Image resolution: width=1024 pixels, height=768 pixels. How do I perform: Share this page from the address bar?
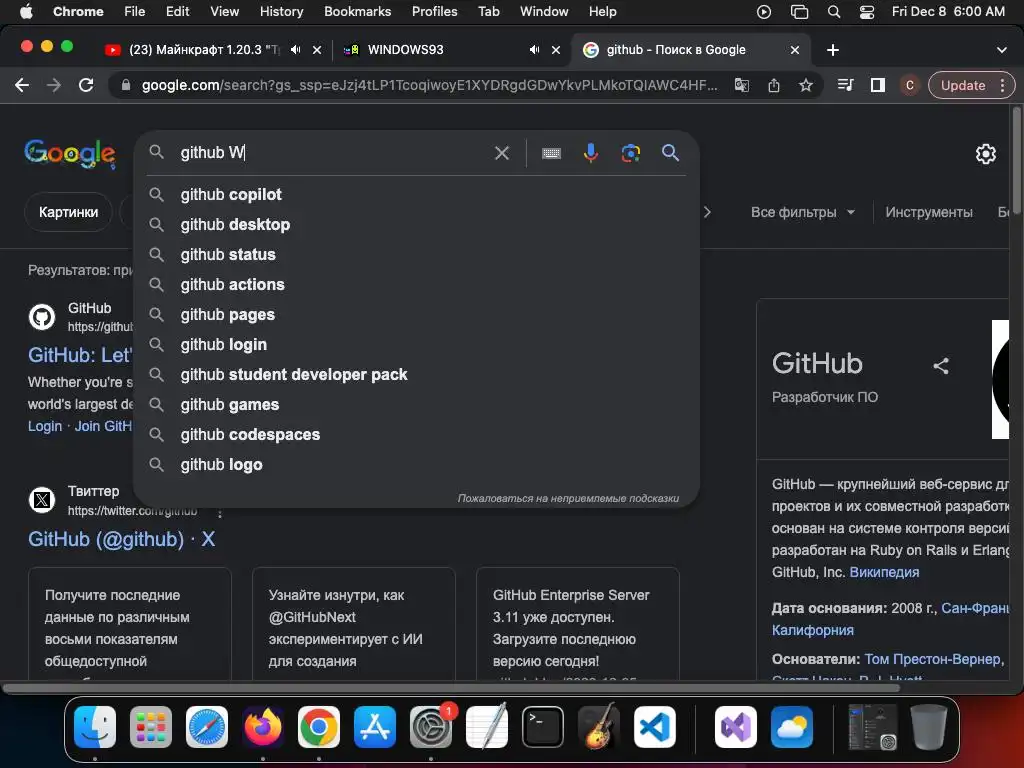(774, 86)
